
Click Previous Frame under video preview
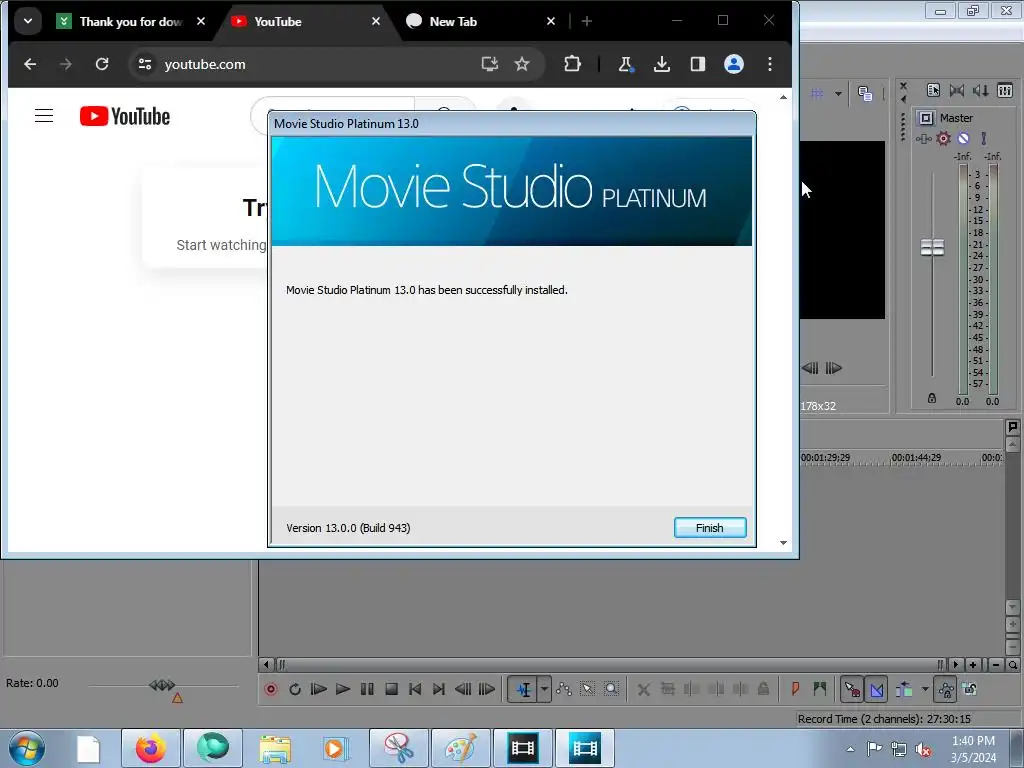pyautogui.click(x=810, y=368)
